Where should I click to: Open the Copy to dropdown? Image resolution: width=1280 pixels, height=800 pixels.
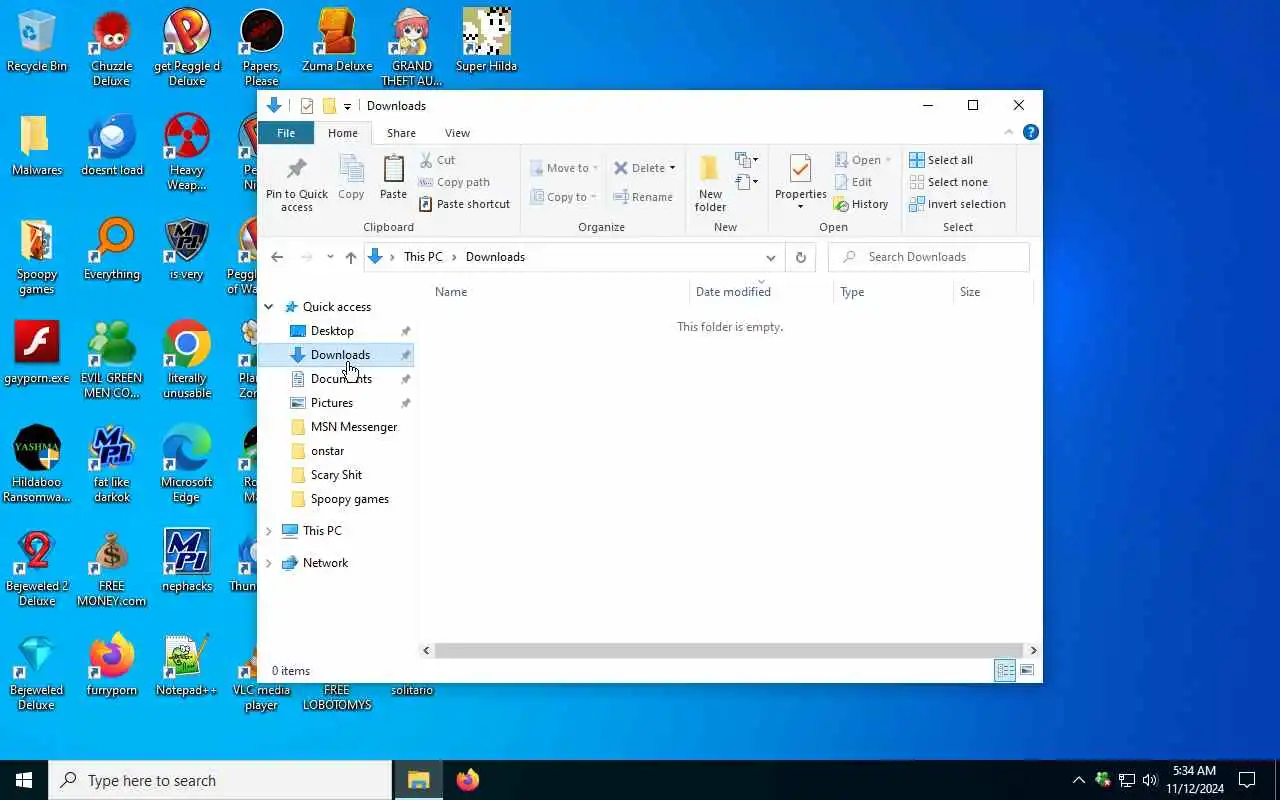564,197
